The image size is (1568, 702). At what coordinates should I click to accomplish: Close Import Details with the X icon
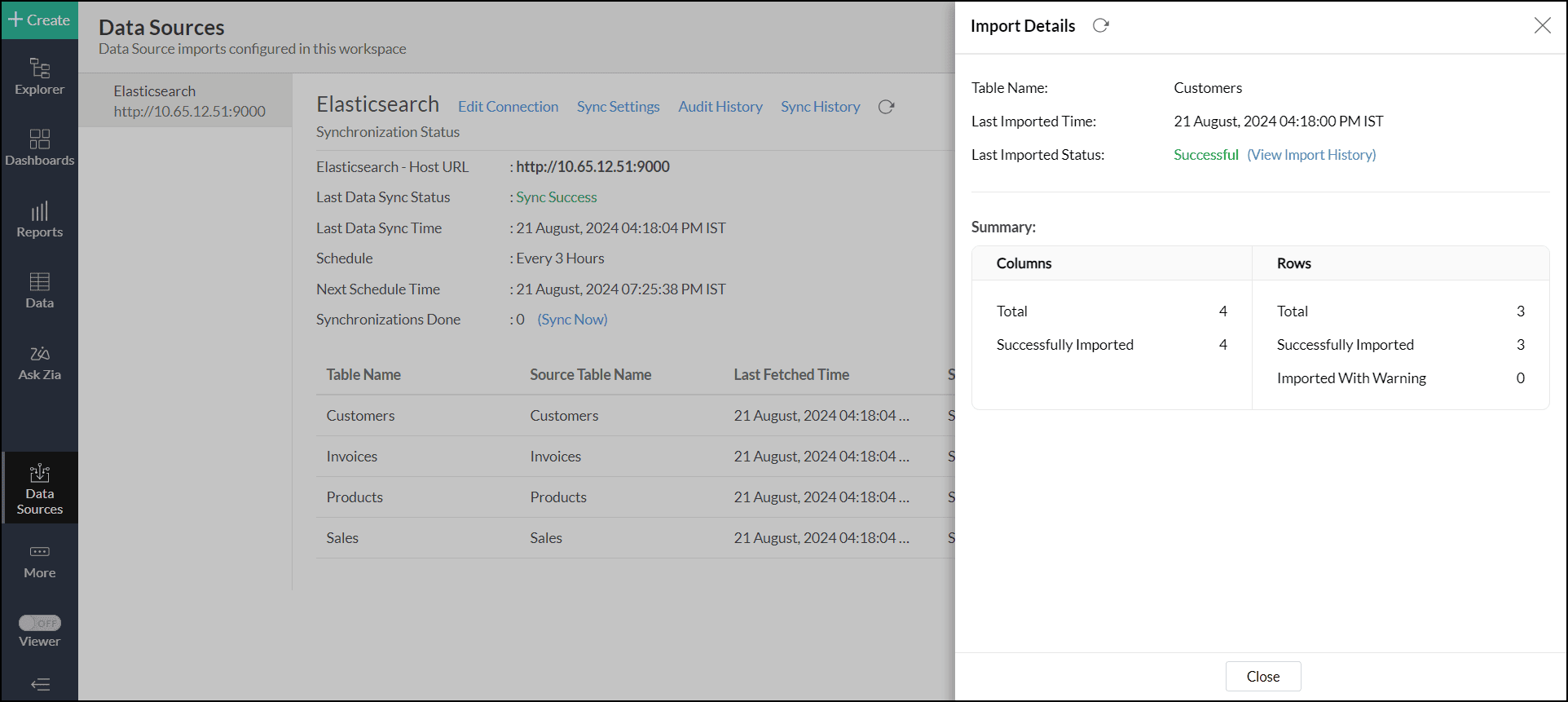1542,26
